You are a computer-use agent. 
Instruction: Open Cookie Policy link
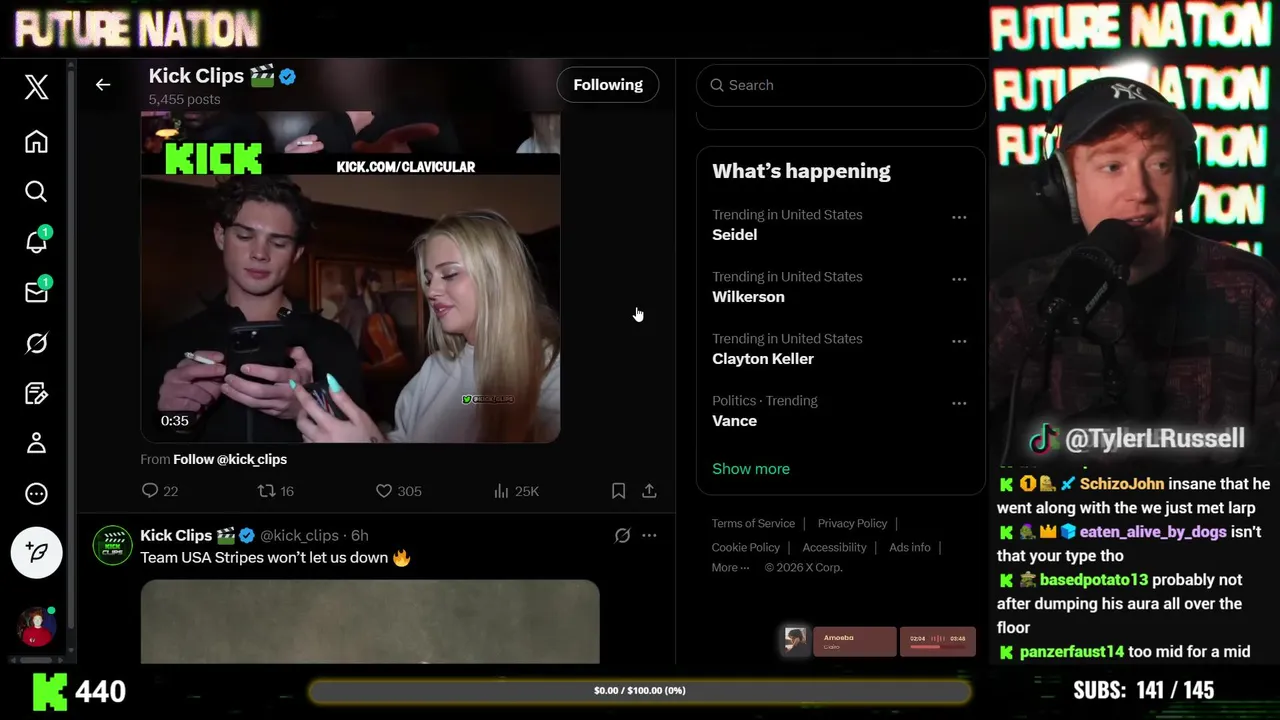(746, 547)
